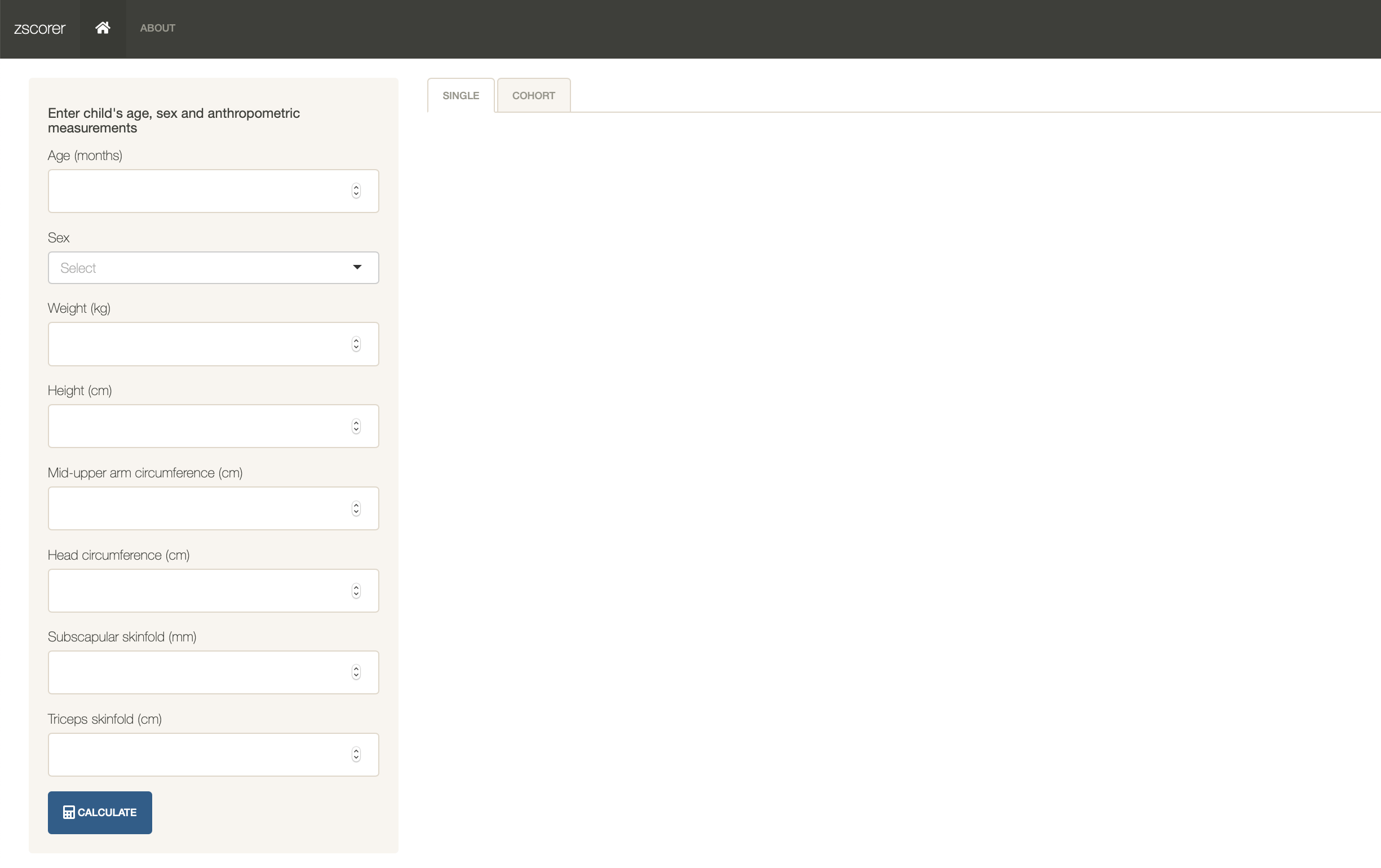Increment the Head circumference value
The height and width of the screenshot is (868, 1381).
coord(356,587)
